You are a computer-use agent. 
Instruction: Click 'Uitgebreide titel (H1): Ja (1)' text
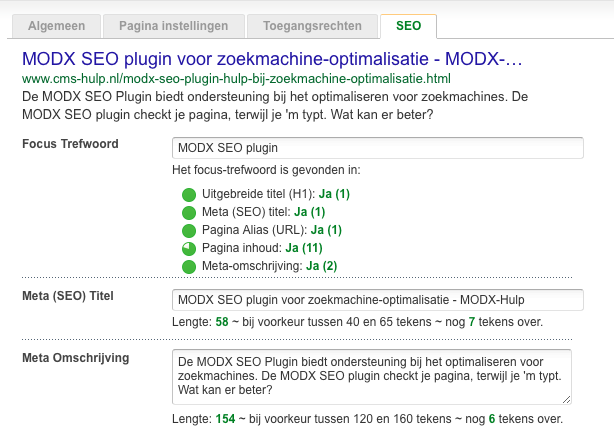pos(276,194)
